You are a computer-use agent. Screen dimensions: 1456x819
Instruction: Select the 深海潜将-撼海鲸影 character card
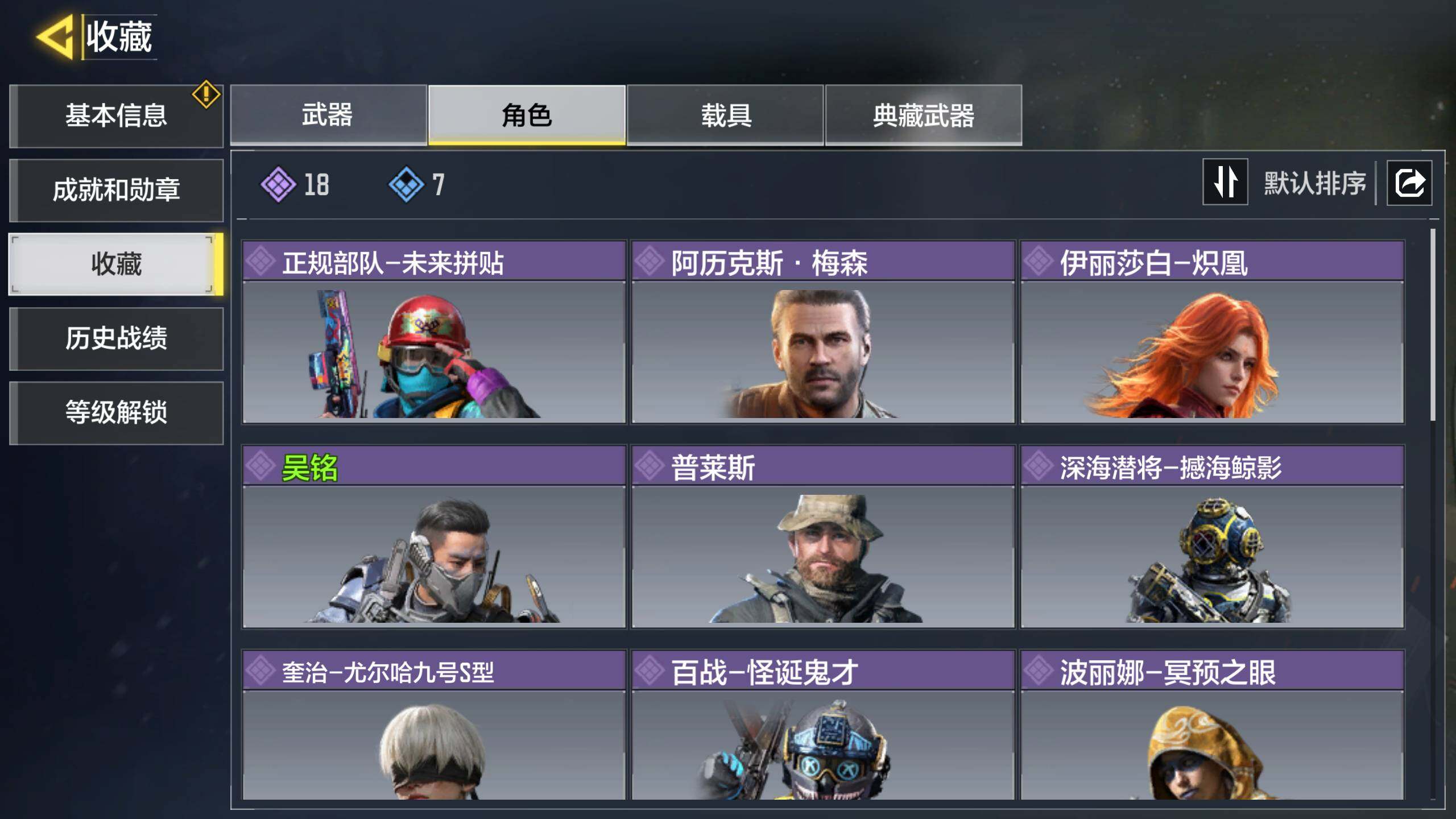click(1212, 536)
